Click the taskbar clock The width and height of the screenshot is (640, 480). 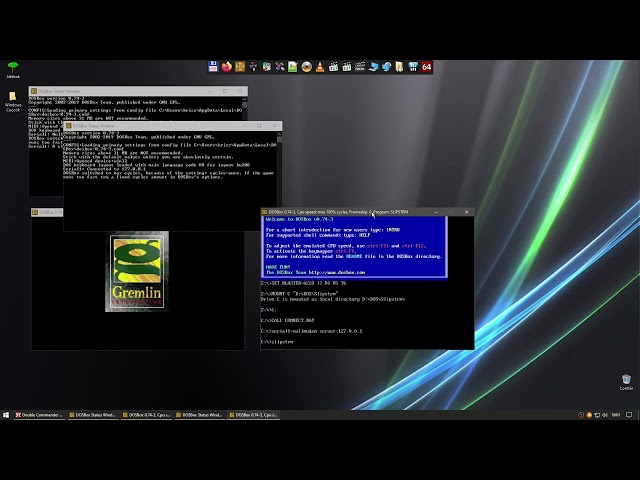616,415
